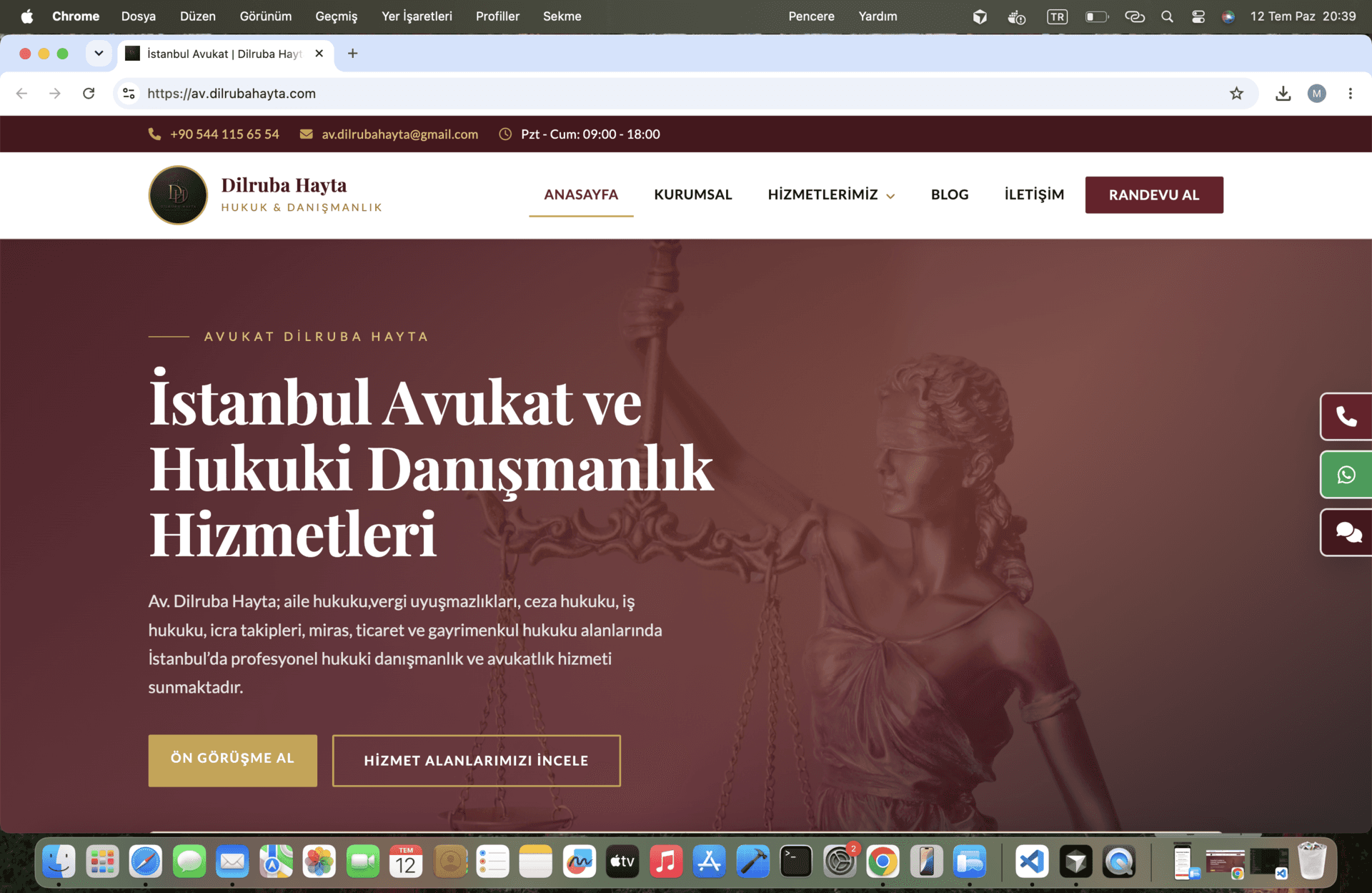The height and width of the screenshot is (893, 1372).
Task: Expand the HİZMETLERİMİZ dropdown menu
Action: (x=831, y=195)
